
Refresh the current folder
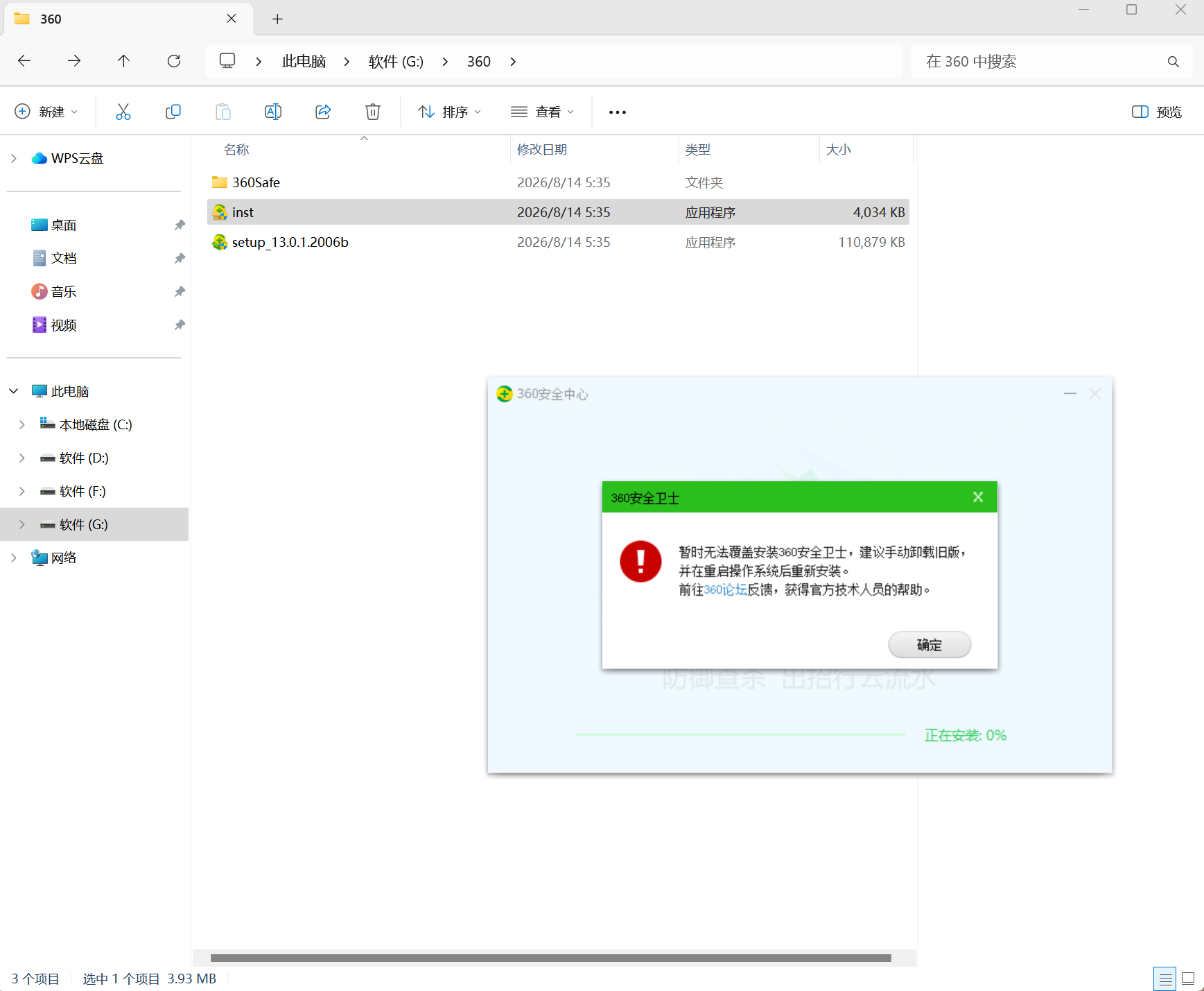coord(174,61)
